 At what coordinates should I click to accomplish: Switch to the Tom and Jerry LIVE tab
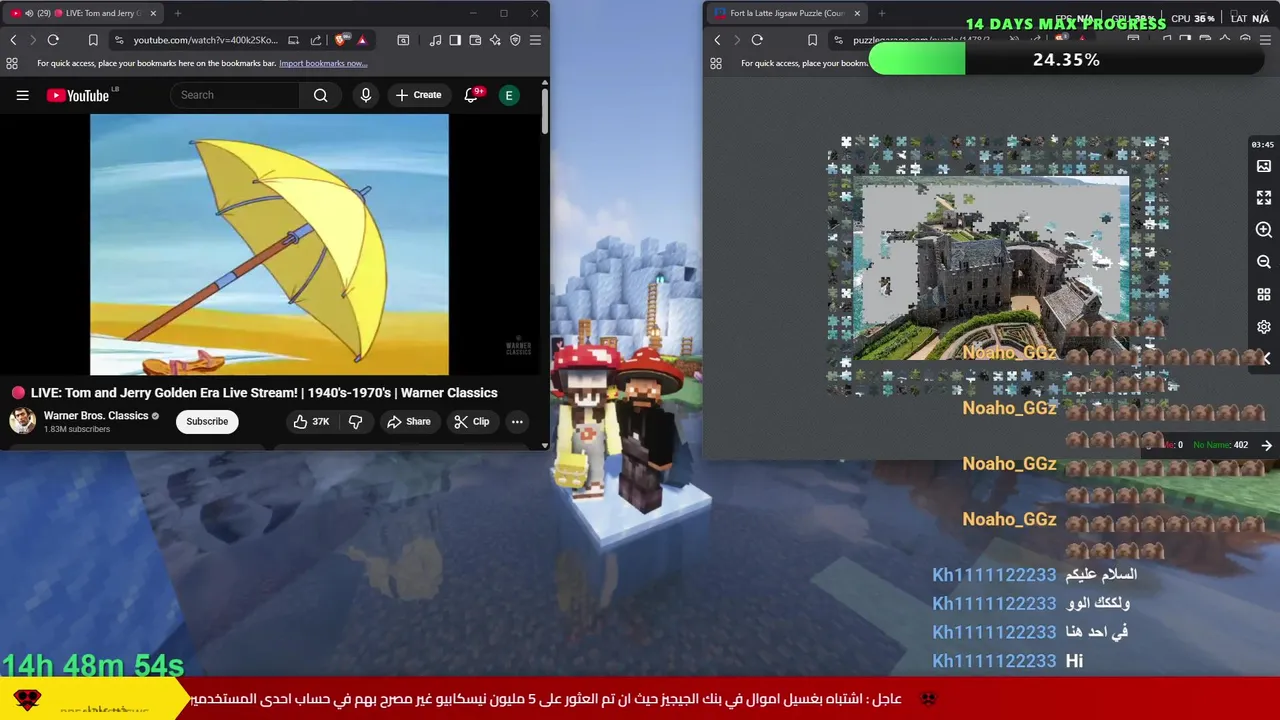(83, 13)
